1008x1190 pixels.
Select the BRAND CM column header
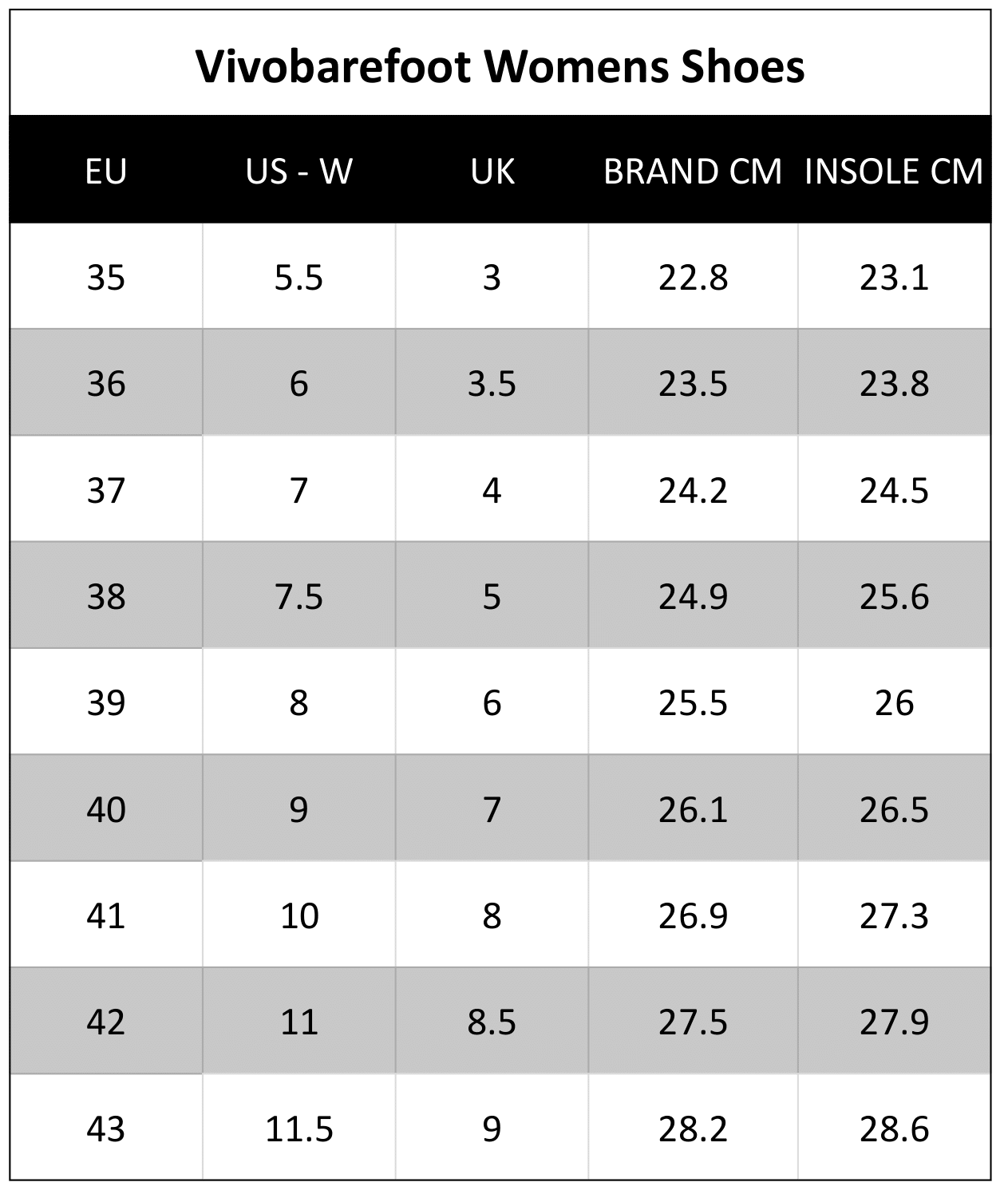[x=693, y=171]
